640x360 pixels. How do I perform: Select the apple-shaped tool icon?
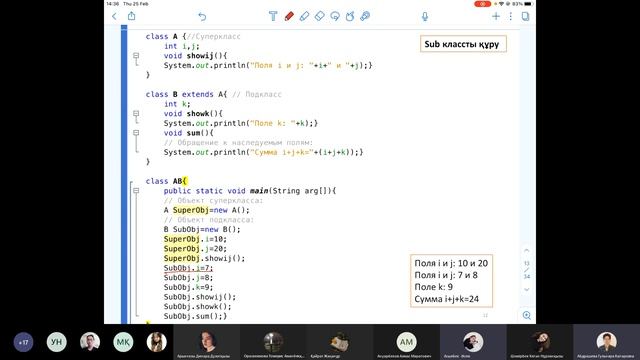point(350,16)
